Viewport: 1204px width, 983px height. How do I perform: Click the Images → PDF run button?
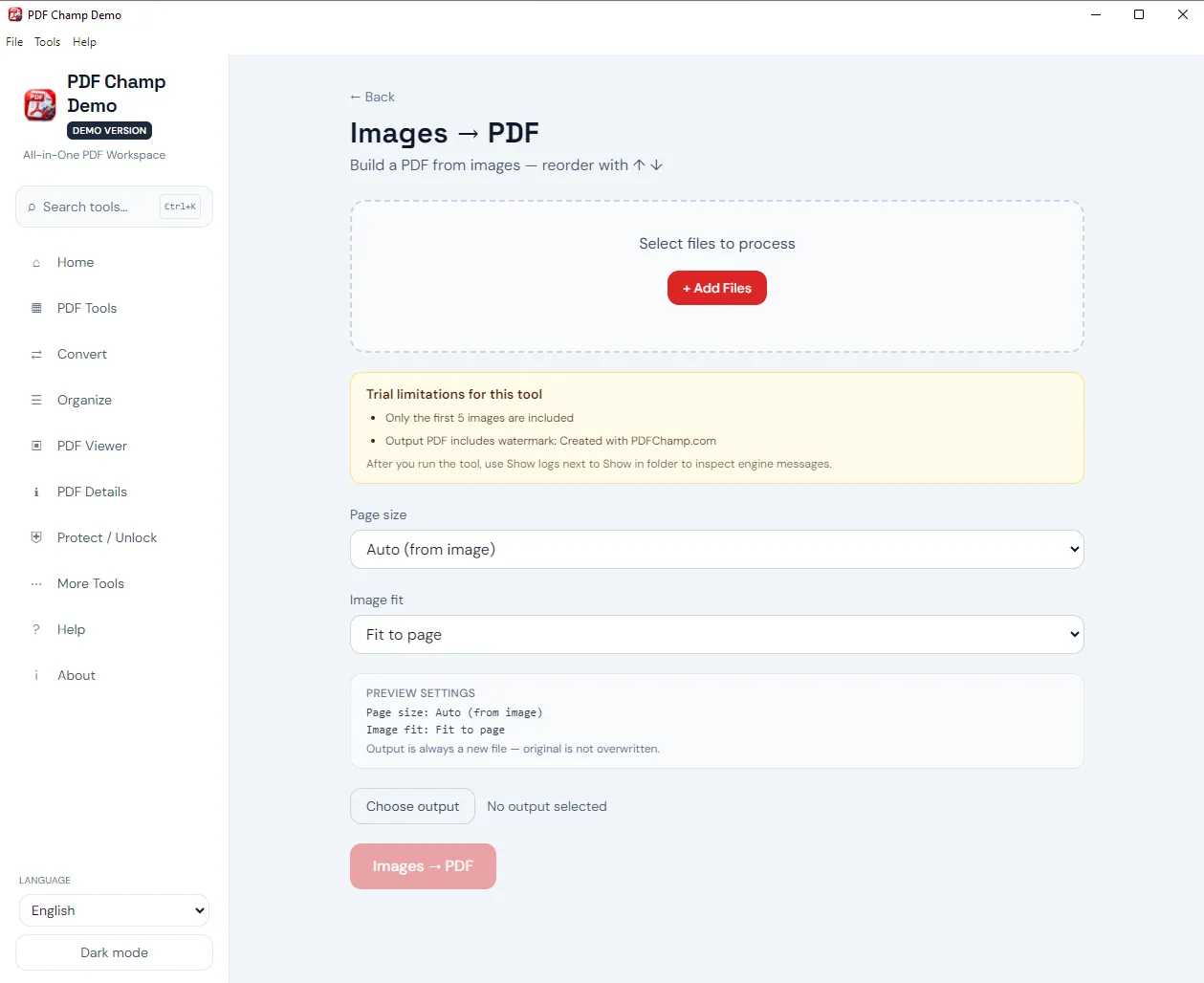[423, 866]
